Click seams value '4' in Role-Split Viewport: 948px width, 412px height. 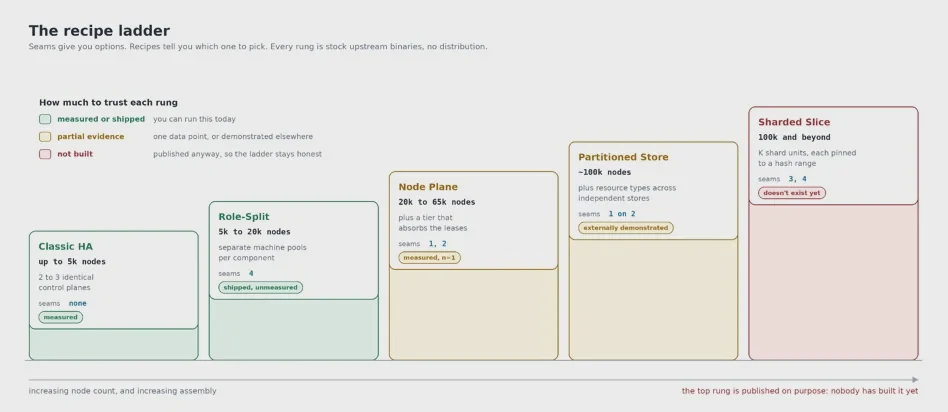pos(251,273)
